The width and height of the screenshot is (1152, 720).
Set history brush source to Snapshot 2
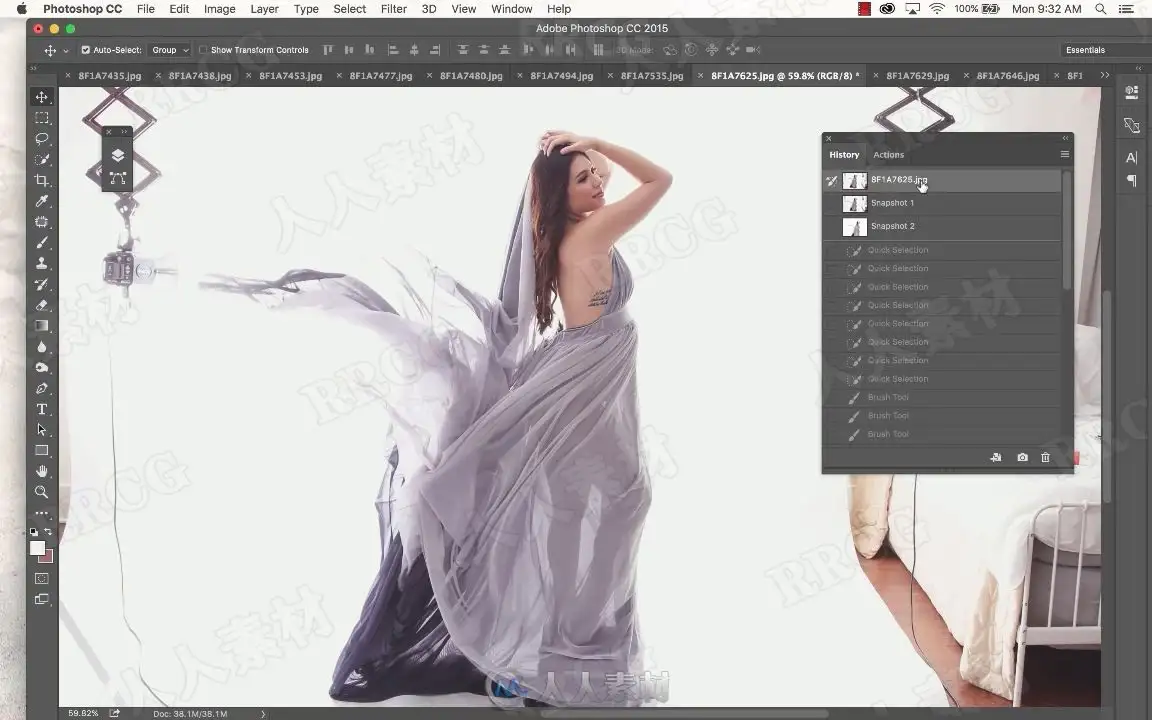tap(831, 226)
